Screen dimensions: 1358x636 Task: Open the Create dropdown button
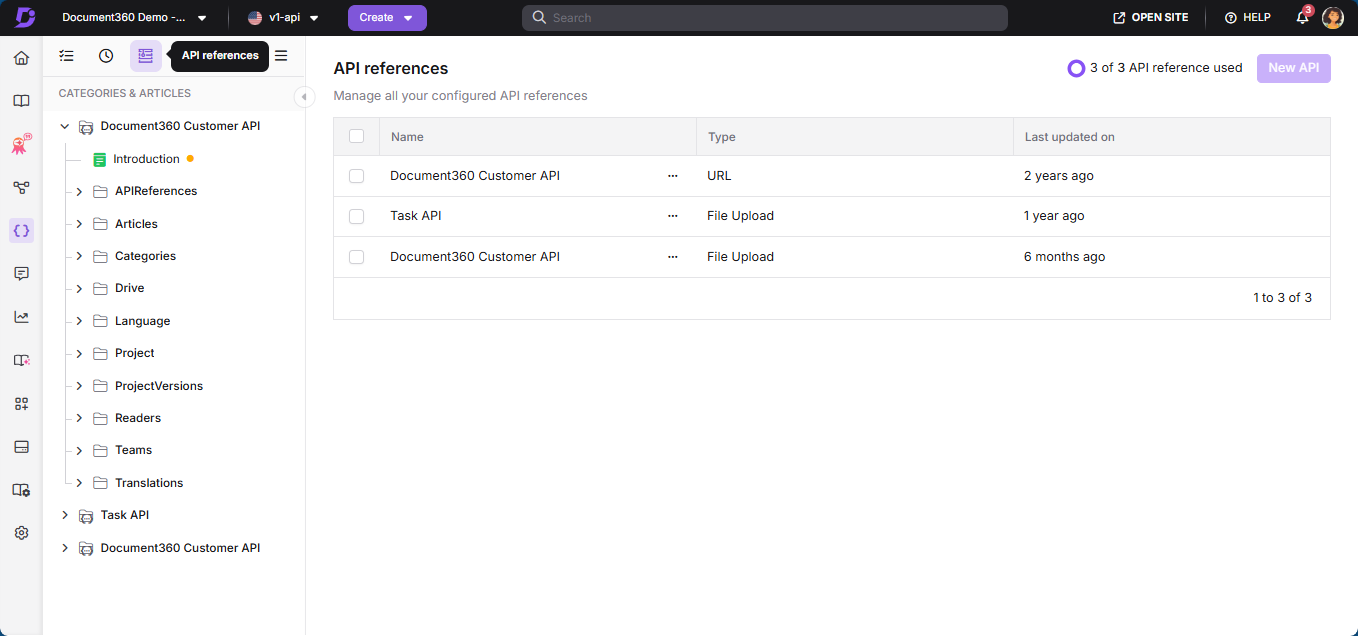(x=387, y=18)
